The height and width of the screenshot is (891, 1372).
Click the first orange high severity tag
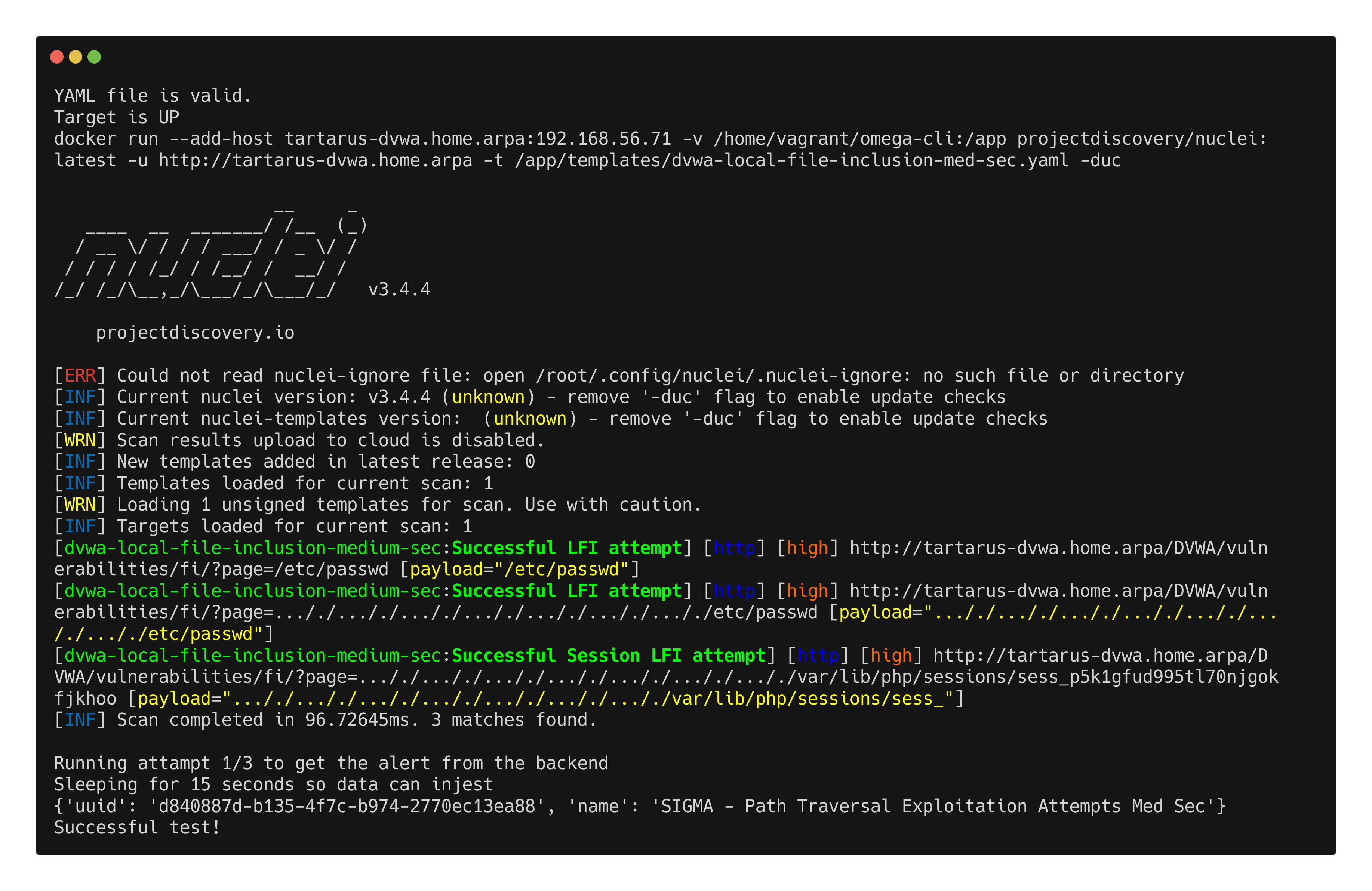(807, 548)
